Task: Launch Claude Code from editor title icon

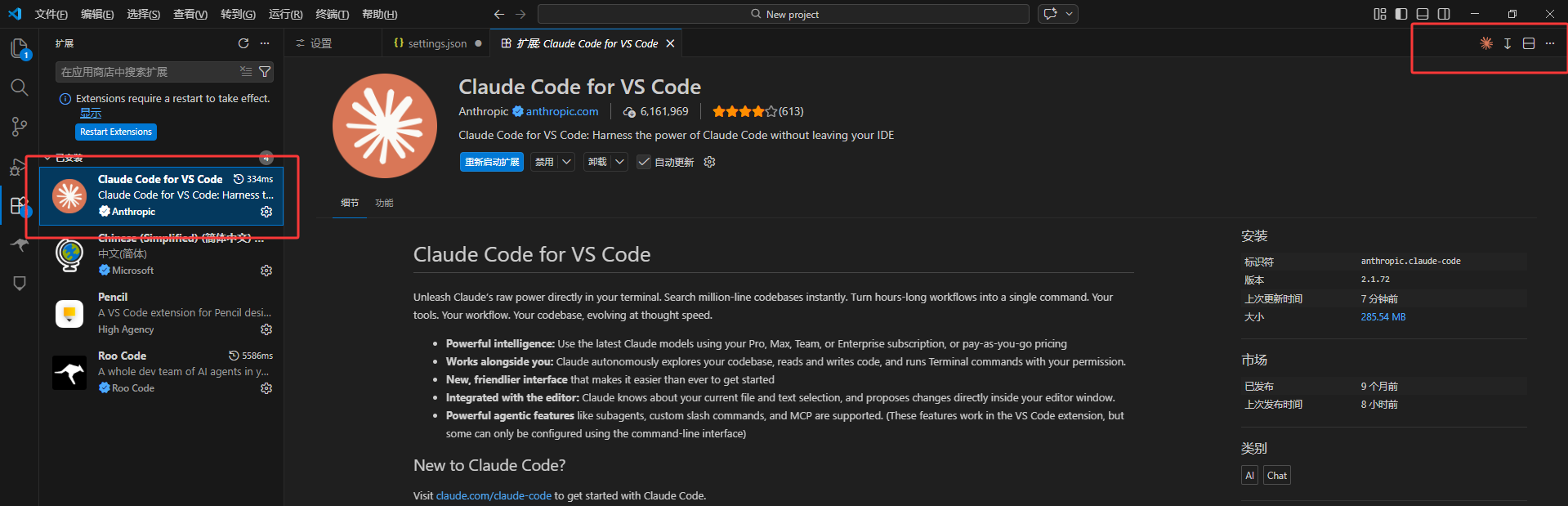Action: point(1486,43)
